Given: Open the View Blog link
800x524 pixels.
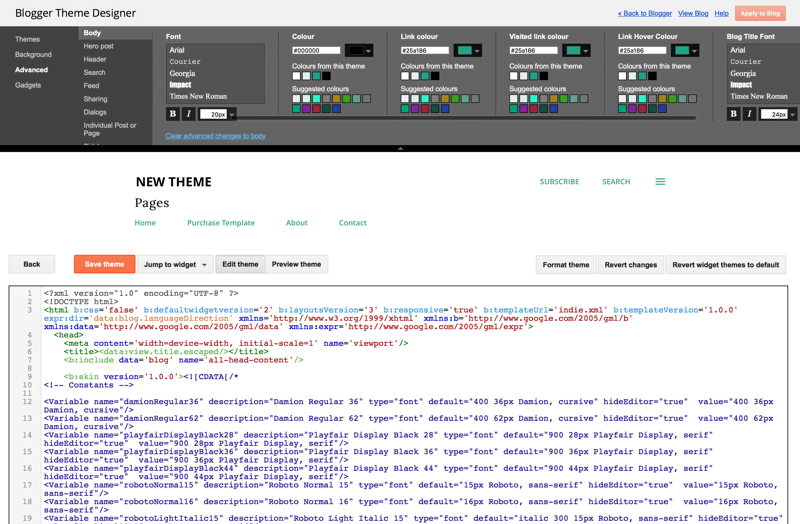Looking at the screenshot, I should 693,13.
